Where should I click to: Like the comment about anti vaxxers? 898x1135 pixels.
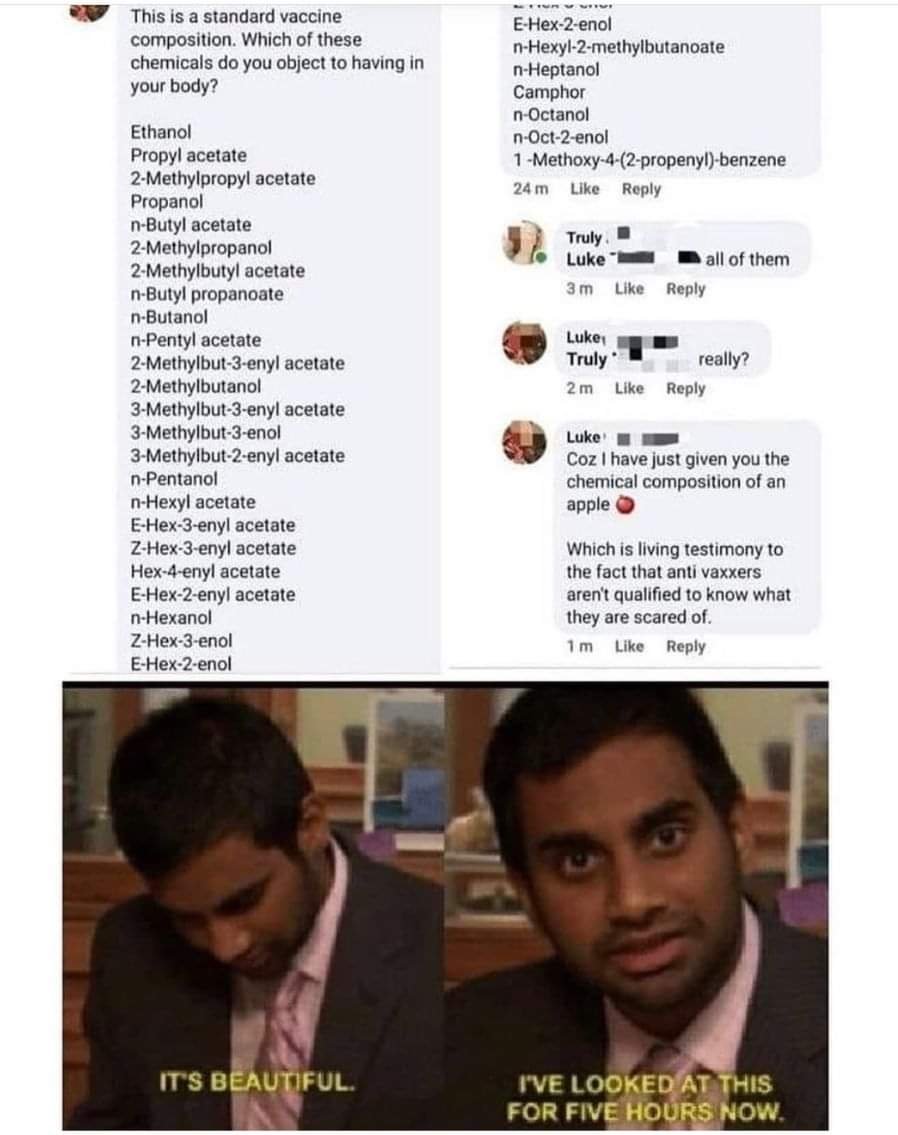click(x=629, y=646)
